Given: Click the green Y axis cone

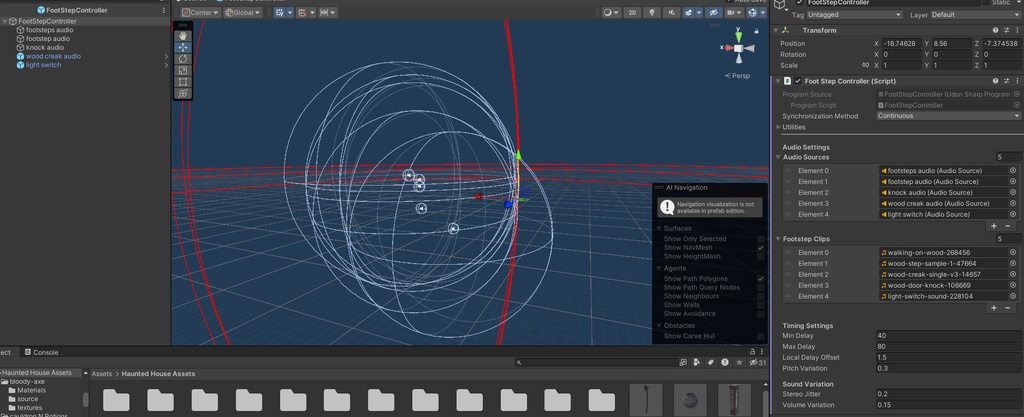Looking at the screenshot, I should point(738,36).
